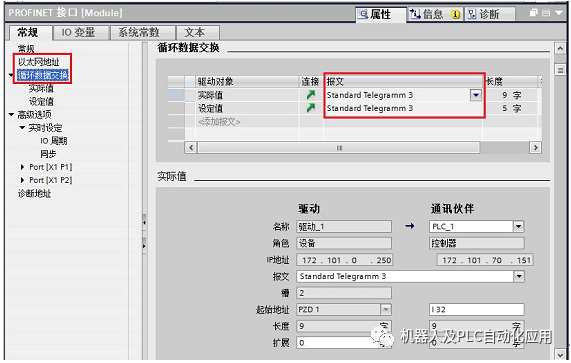The height and width of the screenshot is (363, 571).
Task: Click the 角色 field showing 设备
Action: pyautogui.click(x=344, y=243)
